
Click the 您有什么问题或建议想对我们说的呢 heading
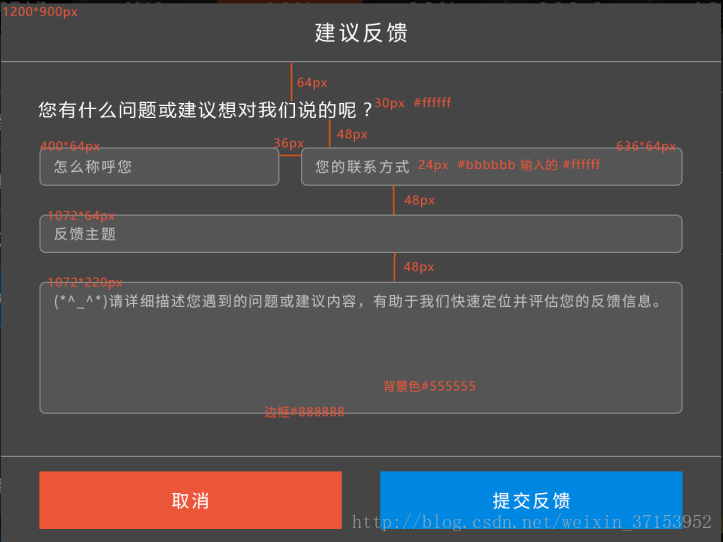point(205,110)
